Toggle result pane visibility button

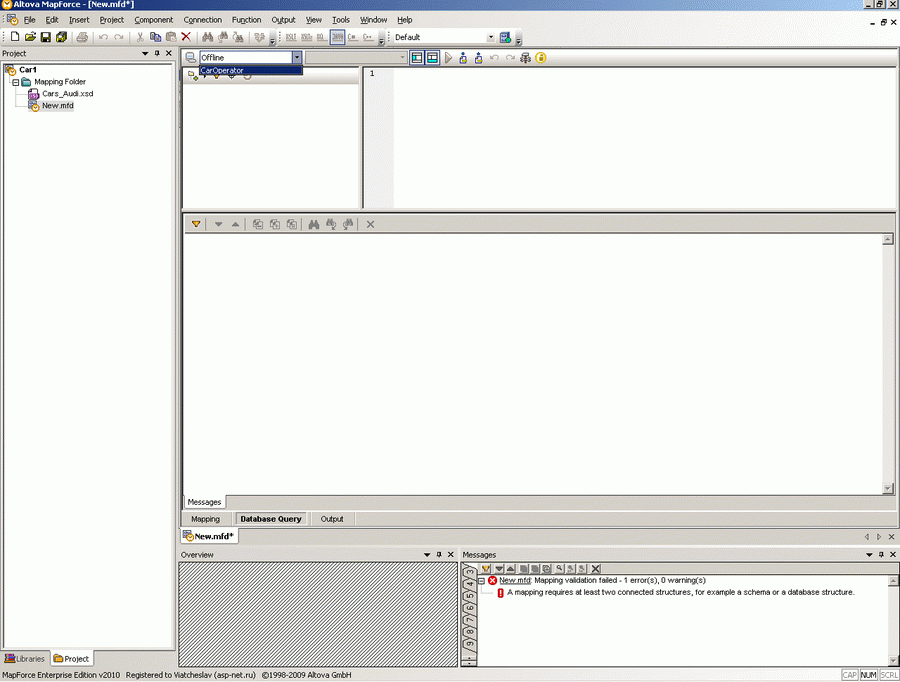432,58
